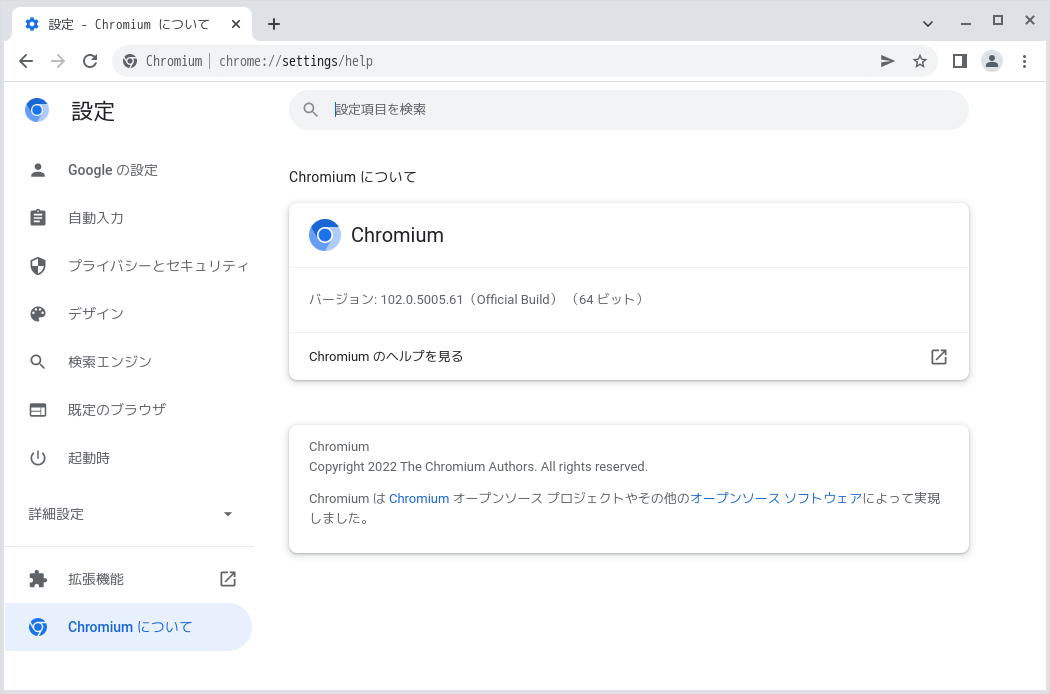This screenshot has width=1050, height=694.
Task: Open デザイン settings section
Action: [x=129, y=314]
